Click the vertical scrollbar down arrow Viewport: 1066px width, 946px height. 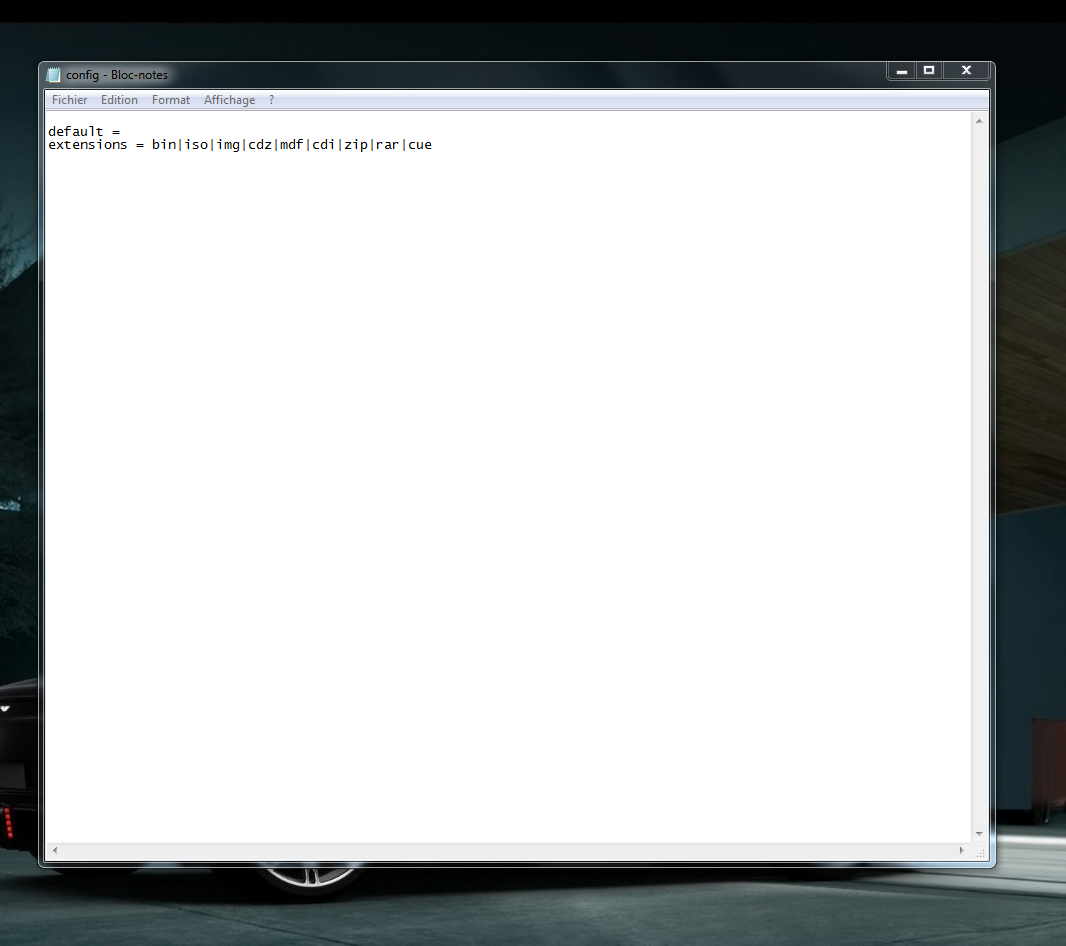[979, 834]
